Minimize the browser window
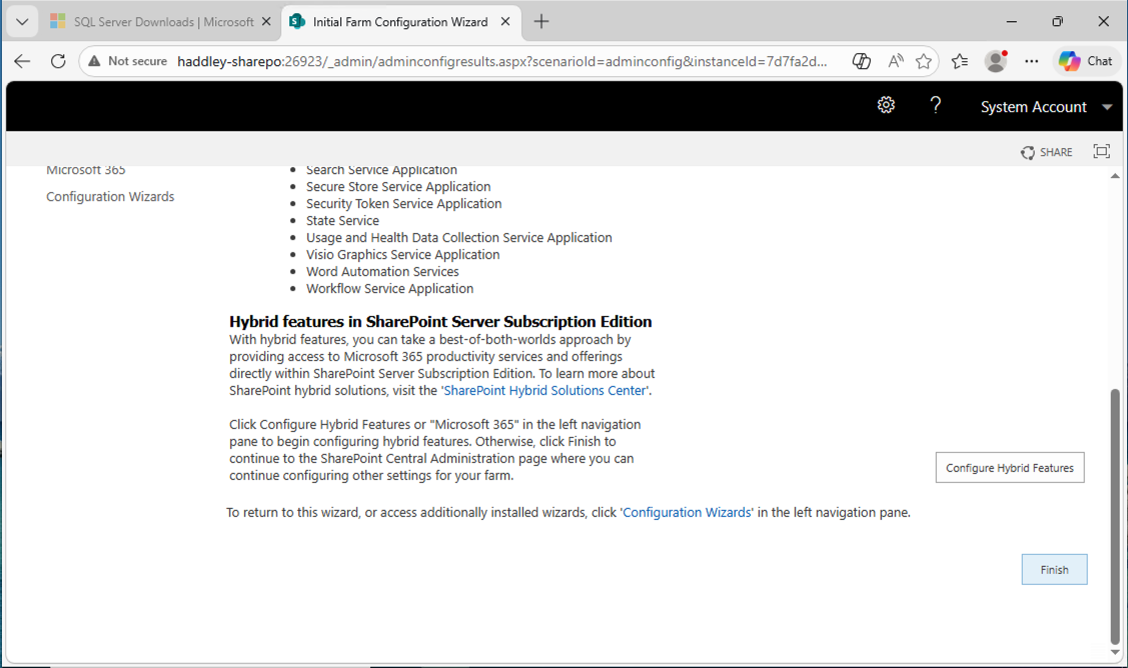The width and height of the screenshot is (1128, 668). click(x=1011, y=22)
